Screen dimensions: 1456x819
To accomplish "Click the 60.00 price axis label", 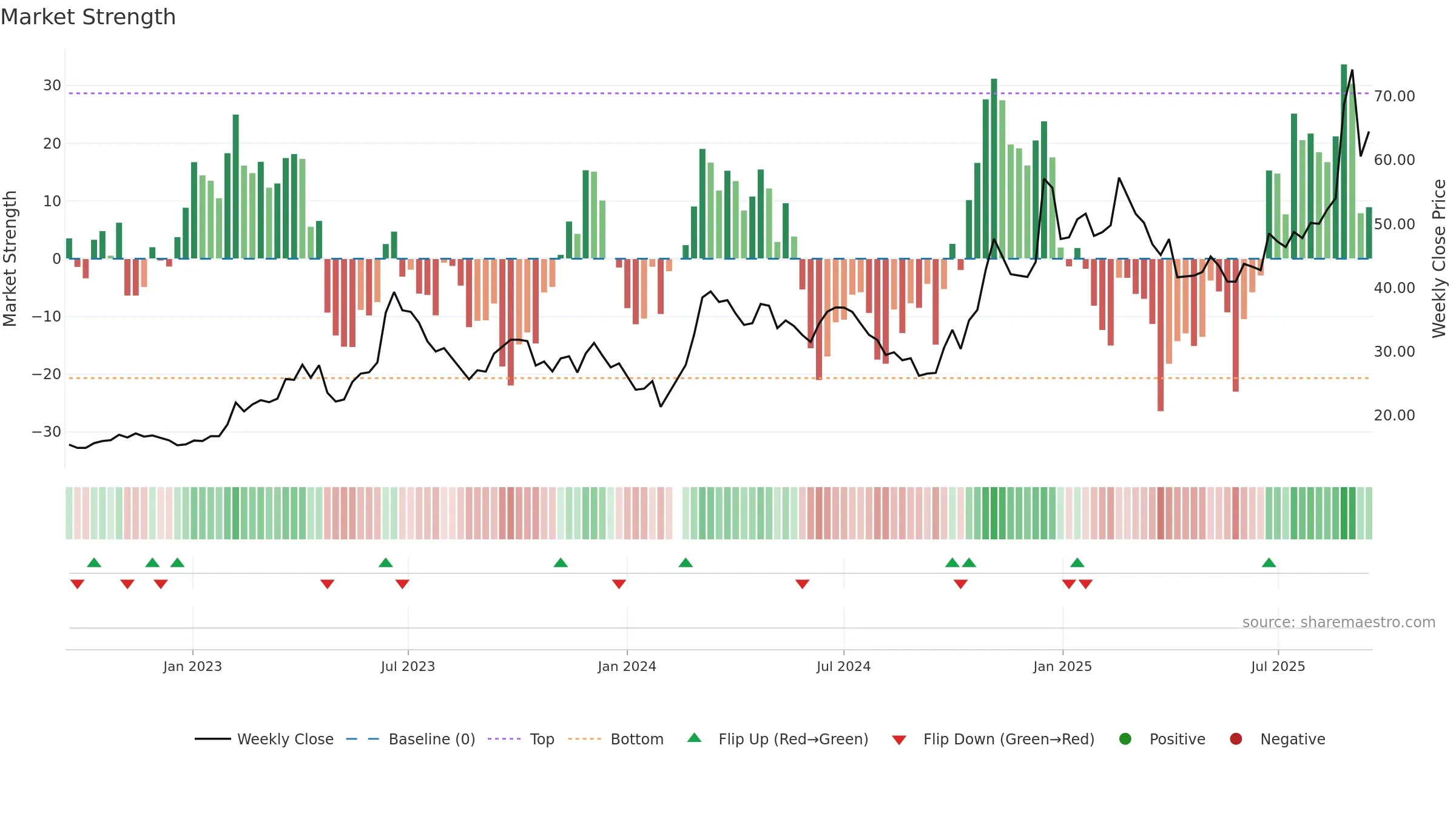I will pyautogui.click(x=1394, y=160).
